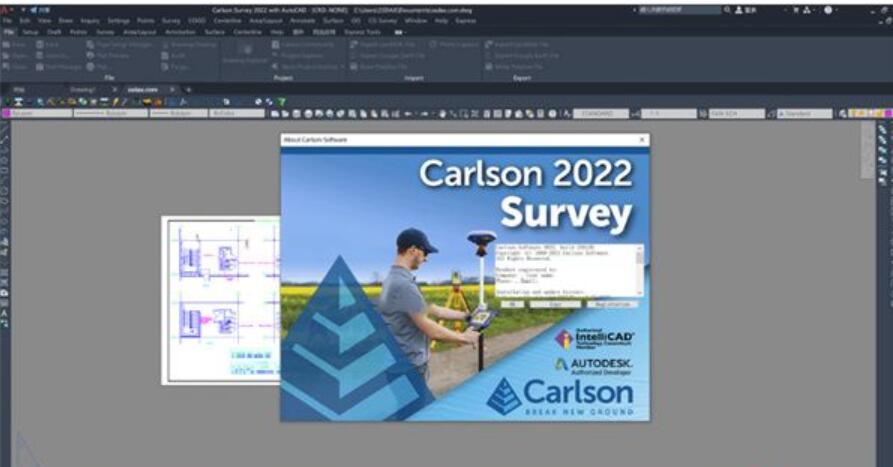Click the Help circle icon in title bar
893x467 pixels.
pyautogui.click(x=828, y=10)
